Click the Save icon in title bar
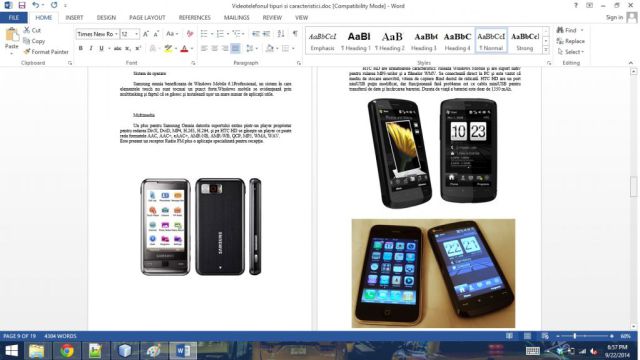This screenshot has width=640, height=360. pos(22,5)
